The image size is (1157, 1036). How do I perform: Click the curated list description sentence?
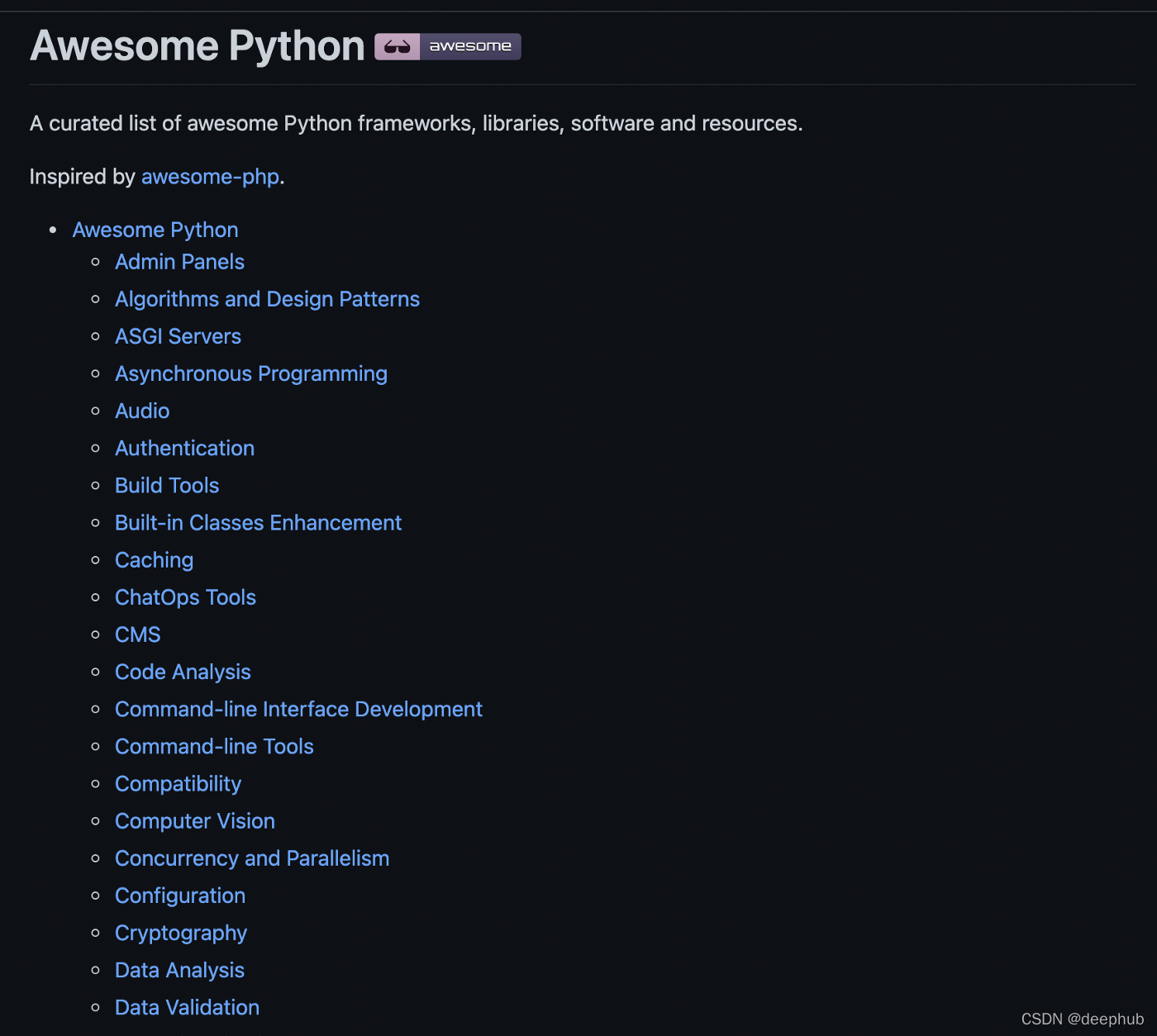417,124
